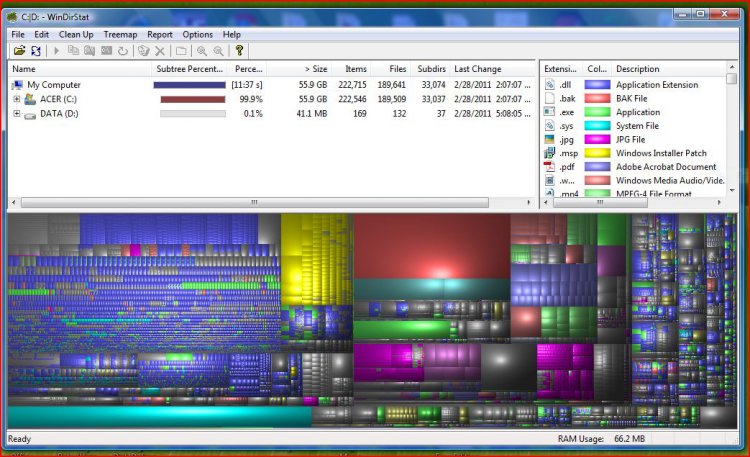Sort by the Extension column header

click(562, 69)
